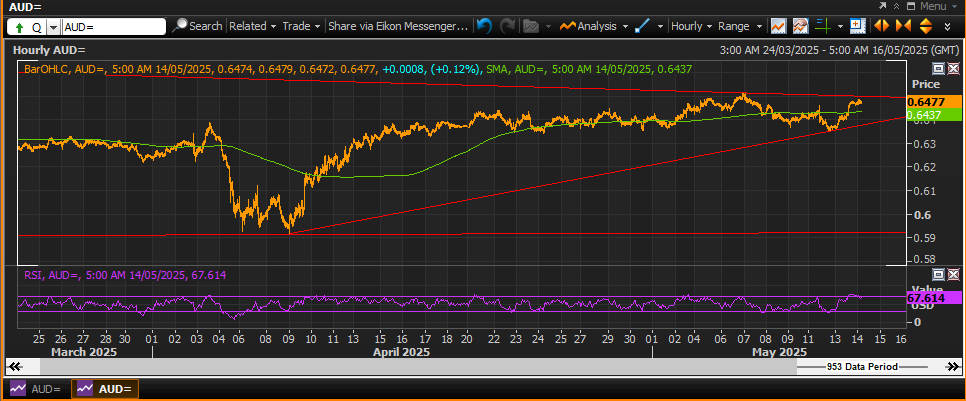Click the green crosshair cursor icon
966x401 pixels.
(822, 26)
